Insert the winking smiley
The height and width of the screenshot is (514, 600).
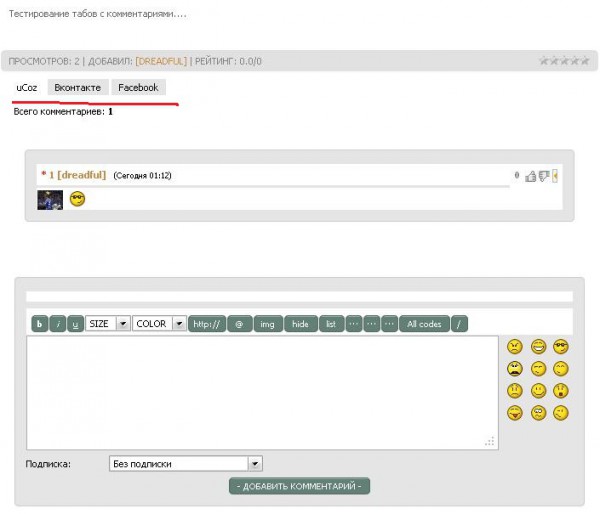point(561,413)
